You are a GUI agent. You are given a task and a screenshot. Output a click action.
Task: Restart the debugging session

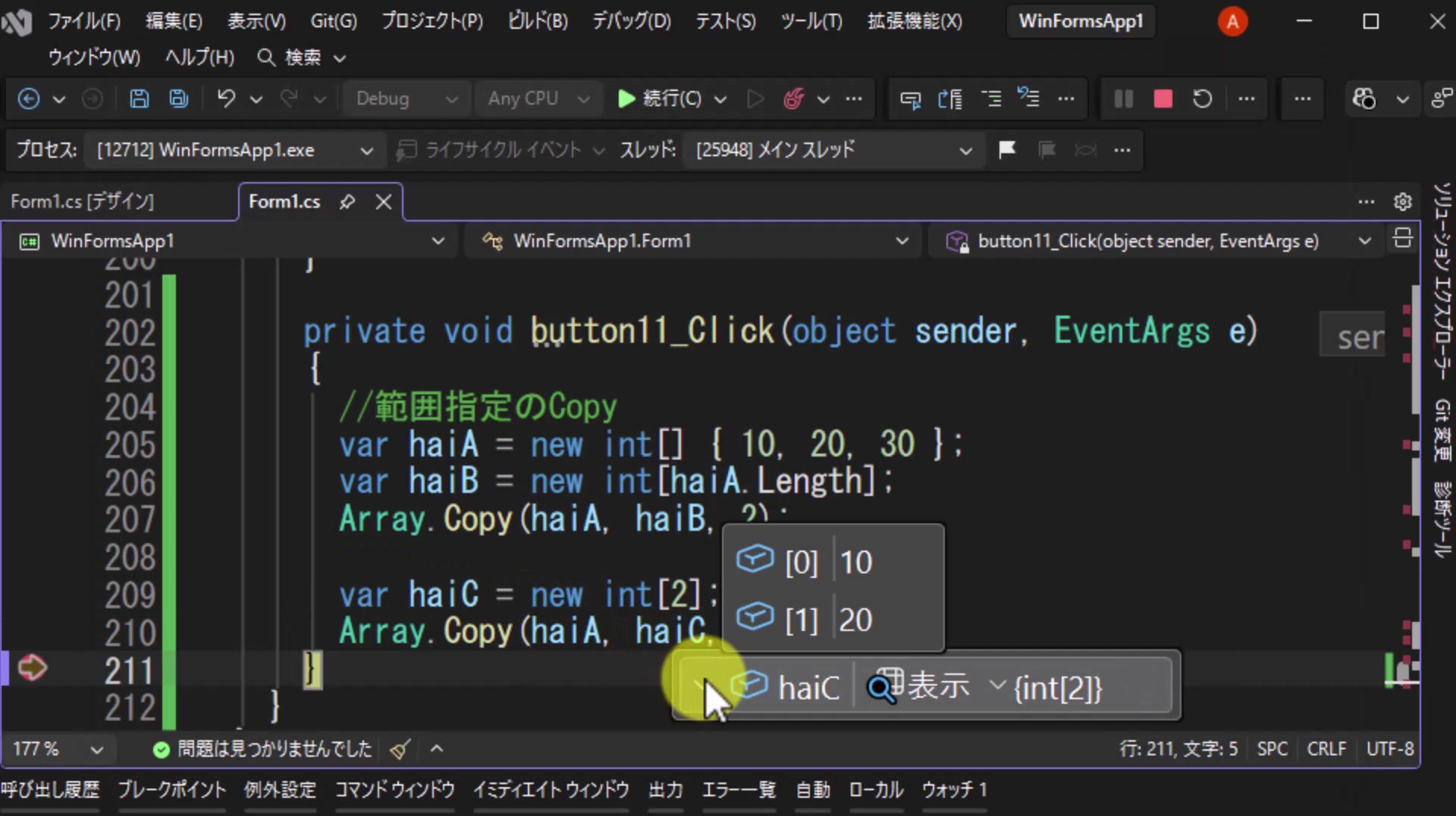point(1202,99)
